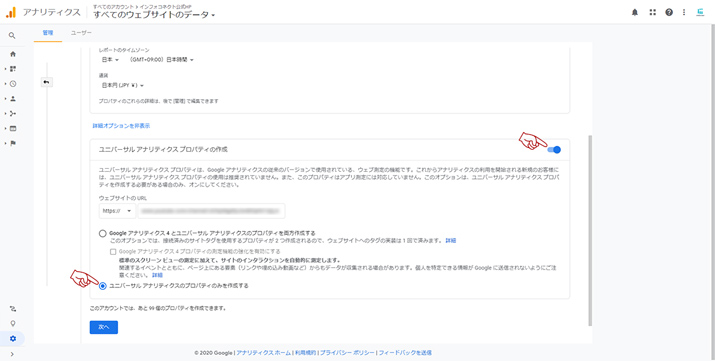
Task: Open Admin gear icon in sidebar
Action: [x=13, y=338]
